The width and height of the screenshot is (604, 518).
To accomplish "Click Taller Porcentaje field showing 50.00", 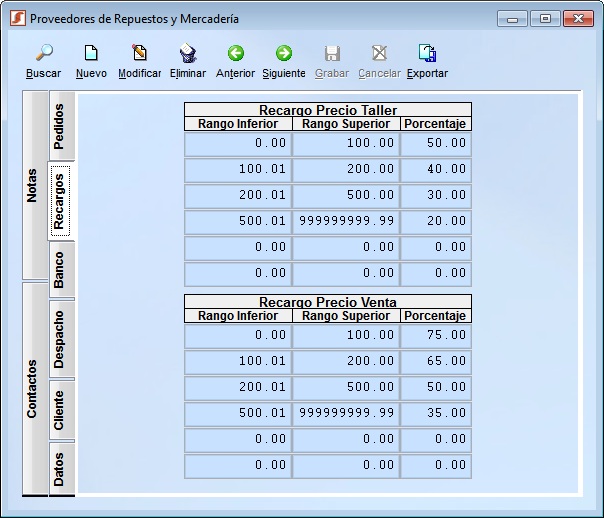I will coord(436,143).
